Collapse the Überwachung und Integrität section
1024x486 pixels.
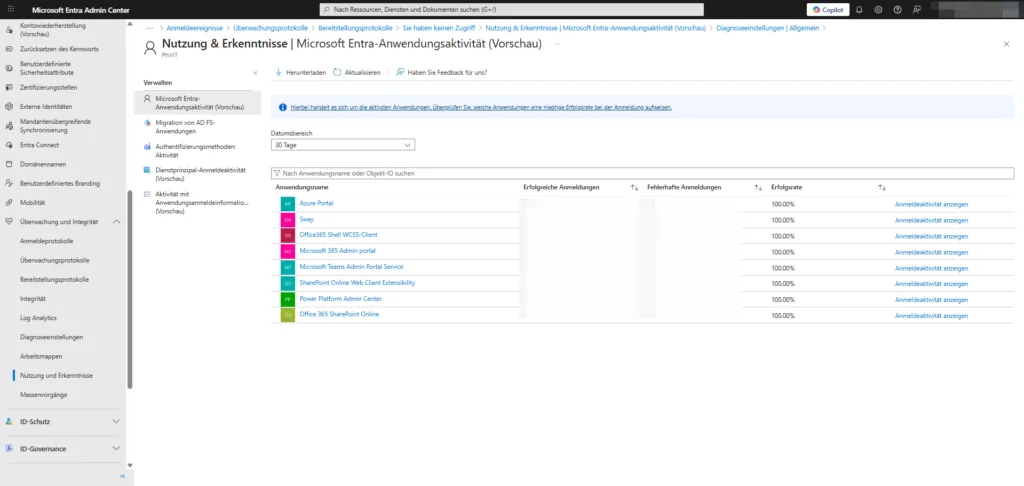(116, 220)
